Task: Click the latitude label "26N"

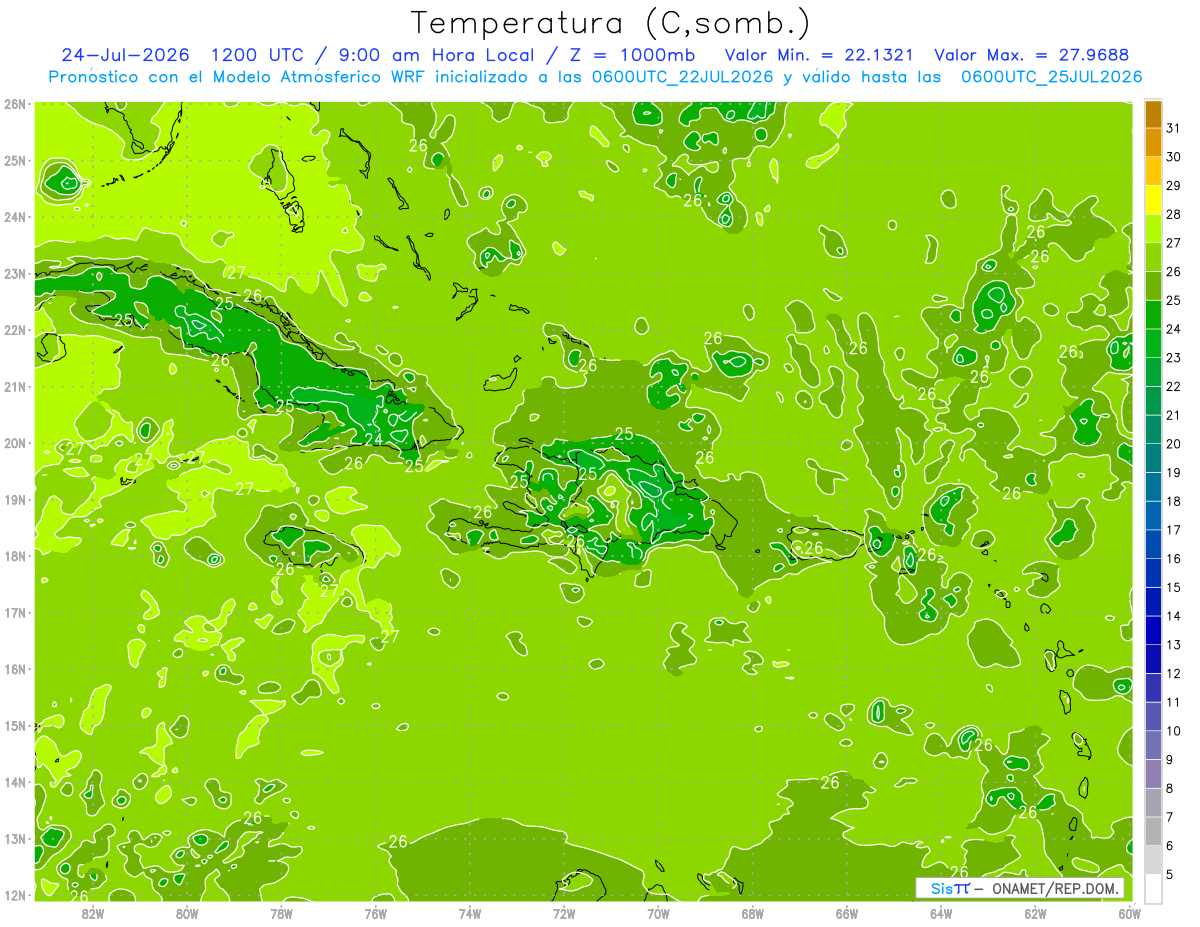Action: coord(14,104)
